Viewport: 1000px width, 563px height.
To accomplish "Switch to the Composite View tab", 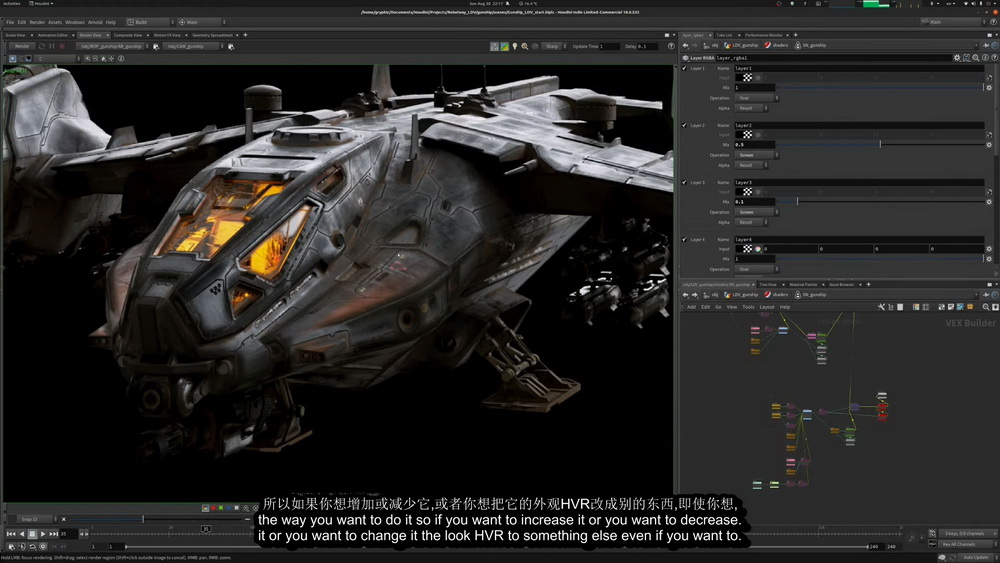I will coord(128,35).
